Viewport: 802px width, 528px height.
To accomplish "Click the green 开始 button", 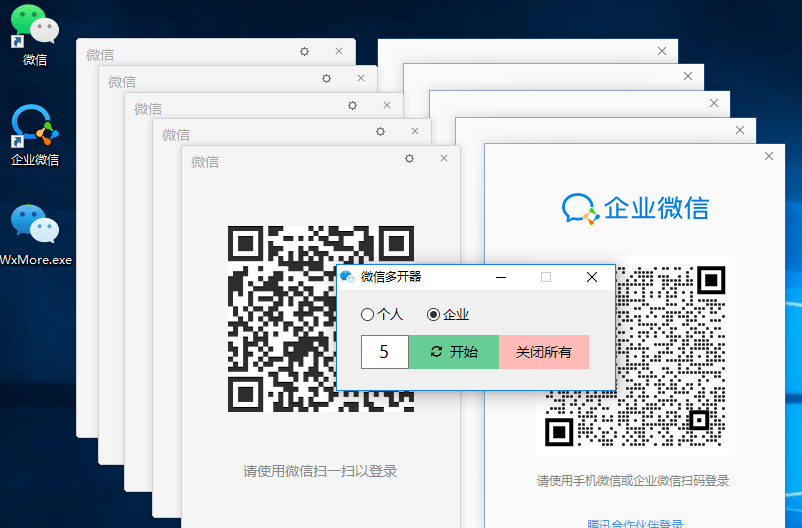I will [x=454, y=352].
